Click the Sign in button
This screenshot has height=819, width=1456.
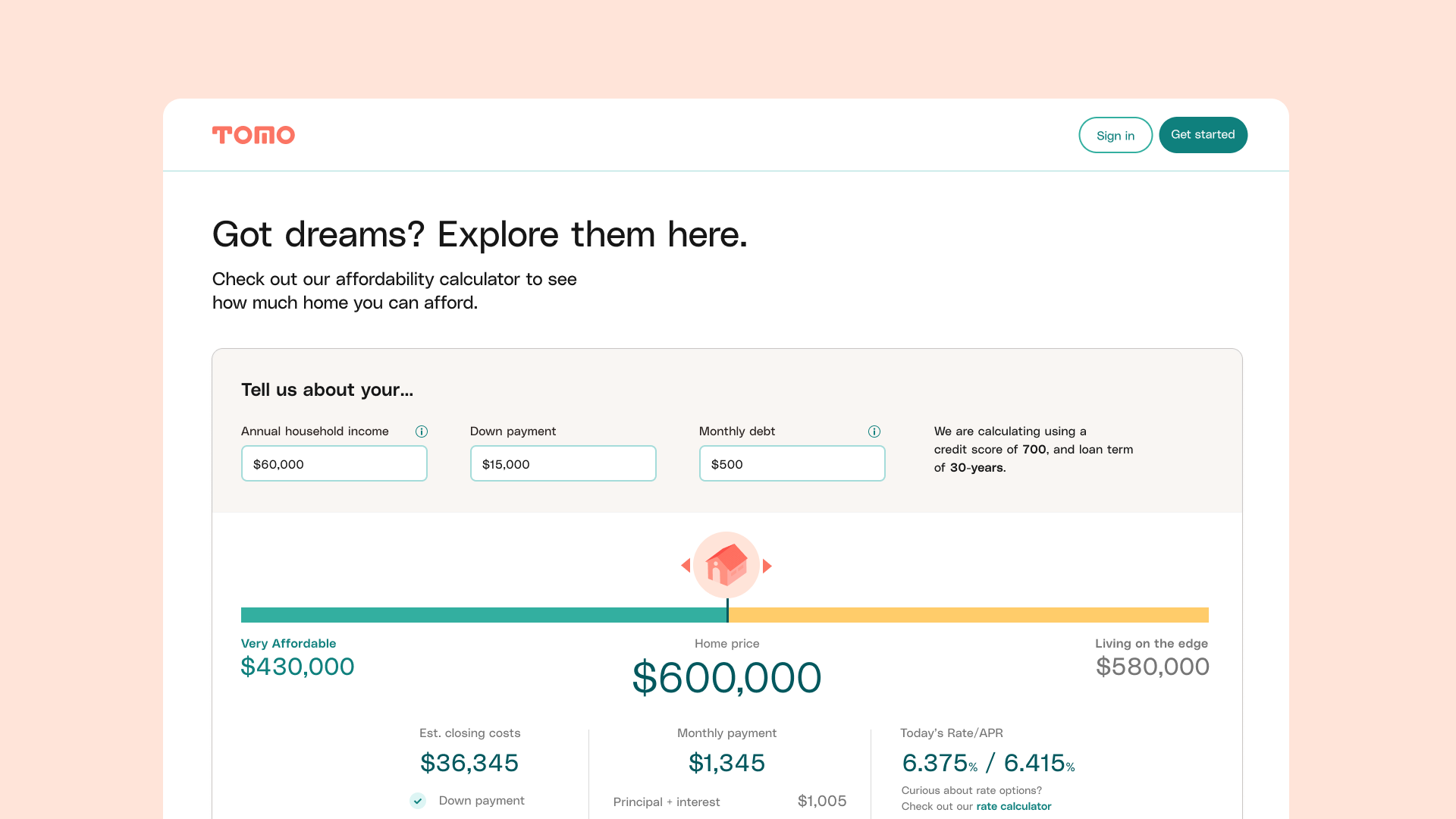1116,135
